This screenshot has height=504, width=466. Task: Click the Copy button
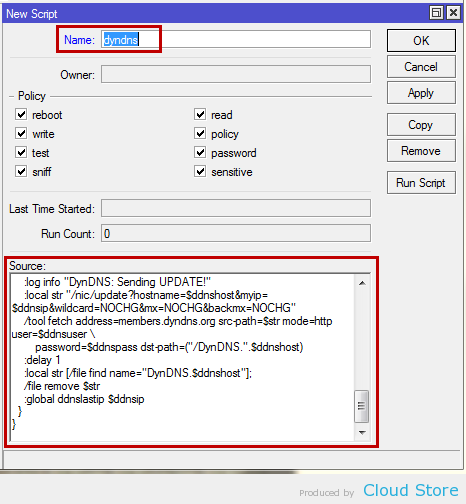(x=421, y=125)
